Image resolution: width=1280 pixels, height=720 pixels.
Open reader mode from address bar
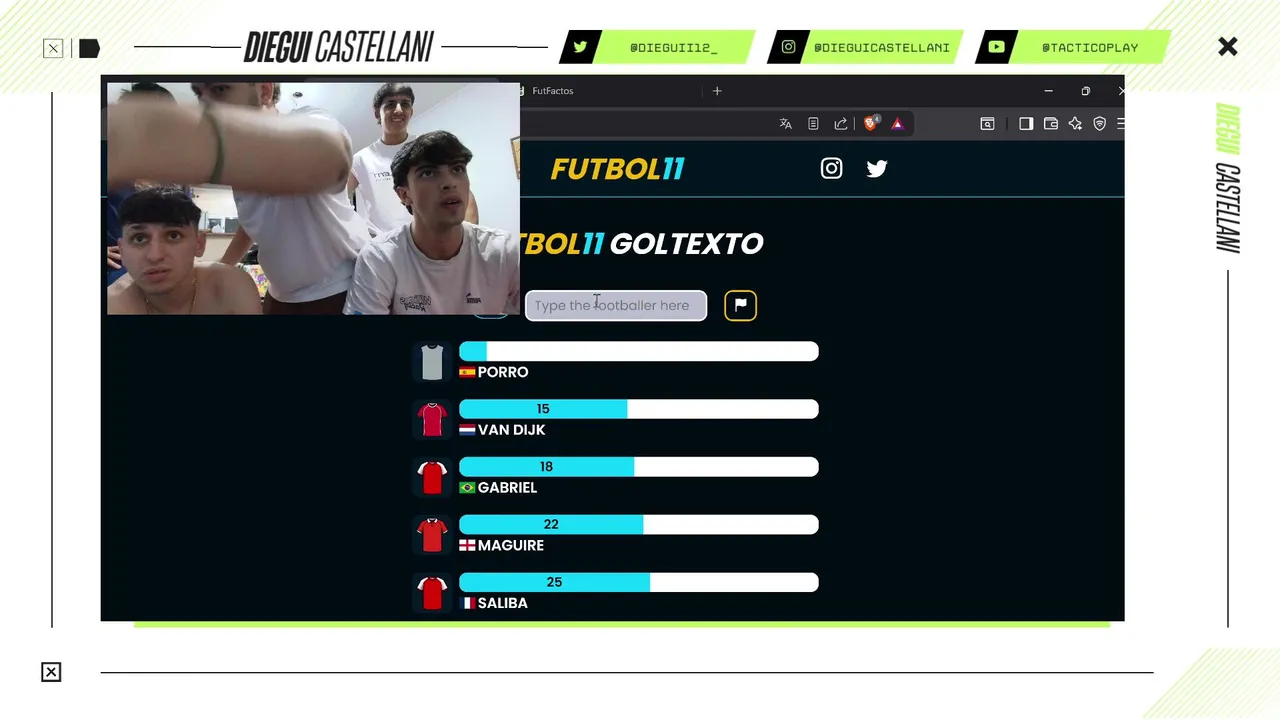click(813, 124)
